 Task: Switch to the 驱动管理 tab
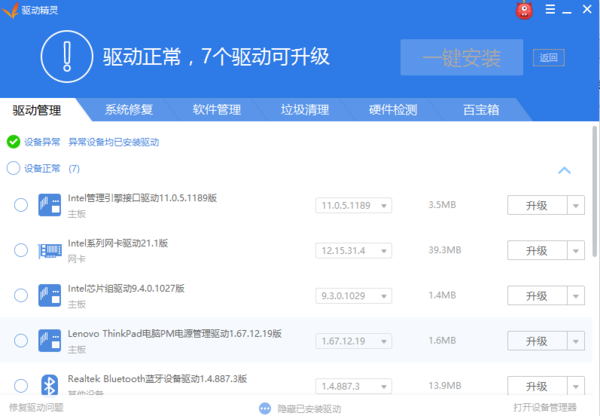tap(37, 110)
